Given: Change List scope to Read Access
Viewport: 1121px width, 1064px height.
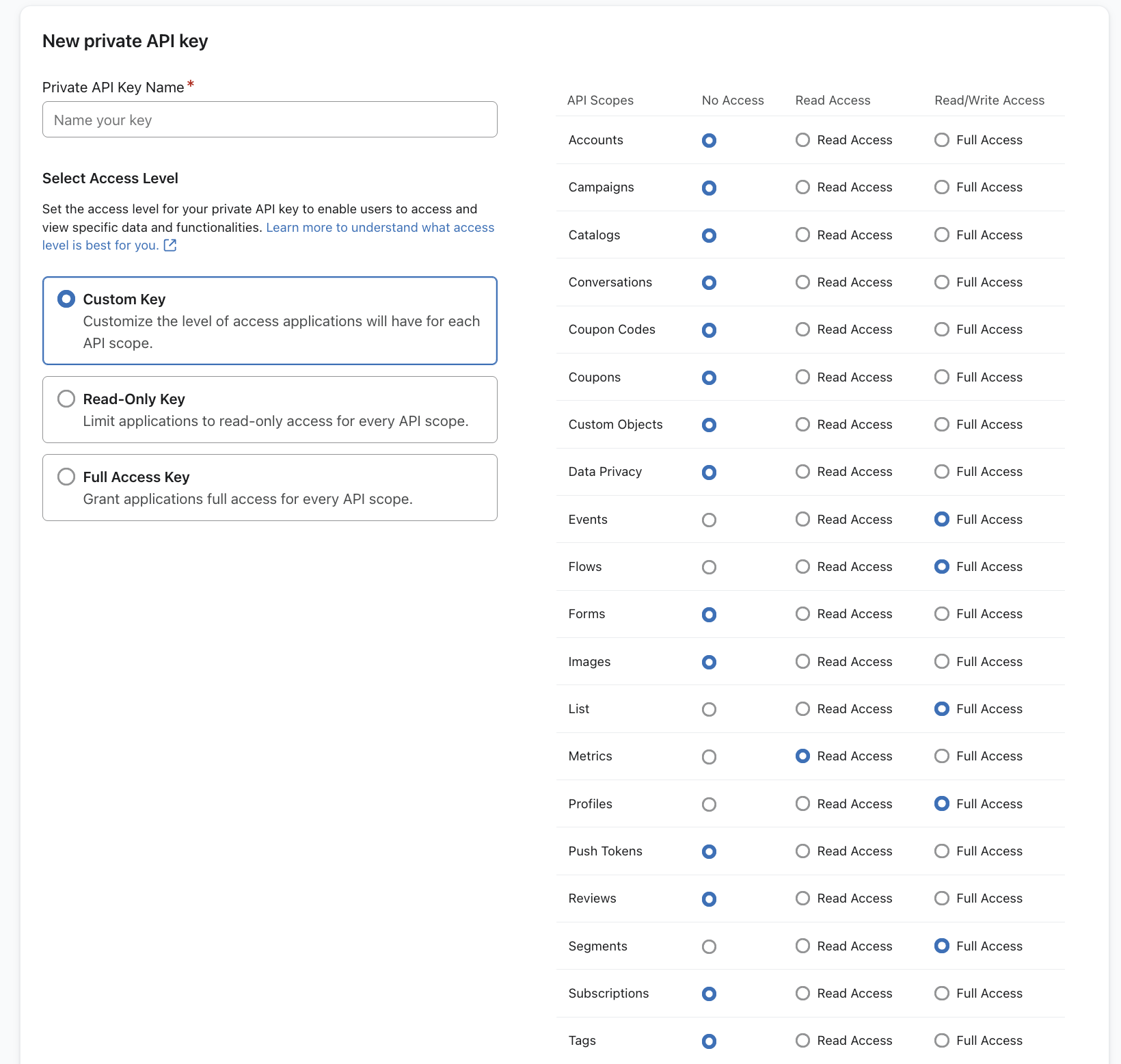Looking at the screenshot, I should pyautogui.click(x=802, y=709).
